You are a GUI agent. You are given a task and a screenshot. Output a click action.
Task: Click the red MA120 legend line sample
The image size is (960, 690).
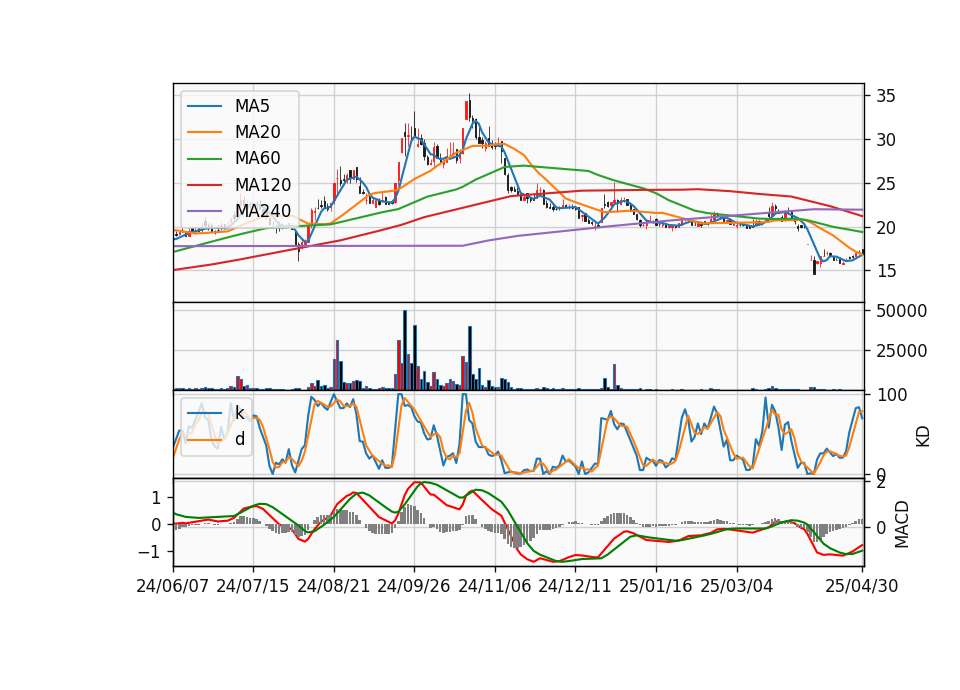pyautogui.click(x=204, y=185)
